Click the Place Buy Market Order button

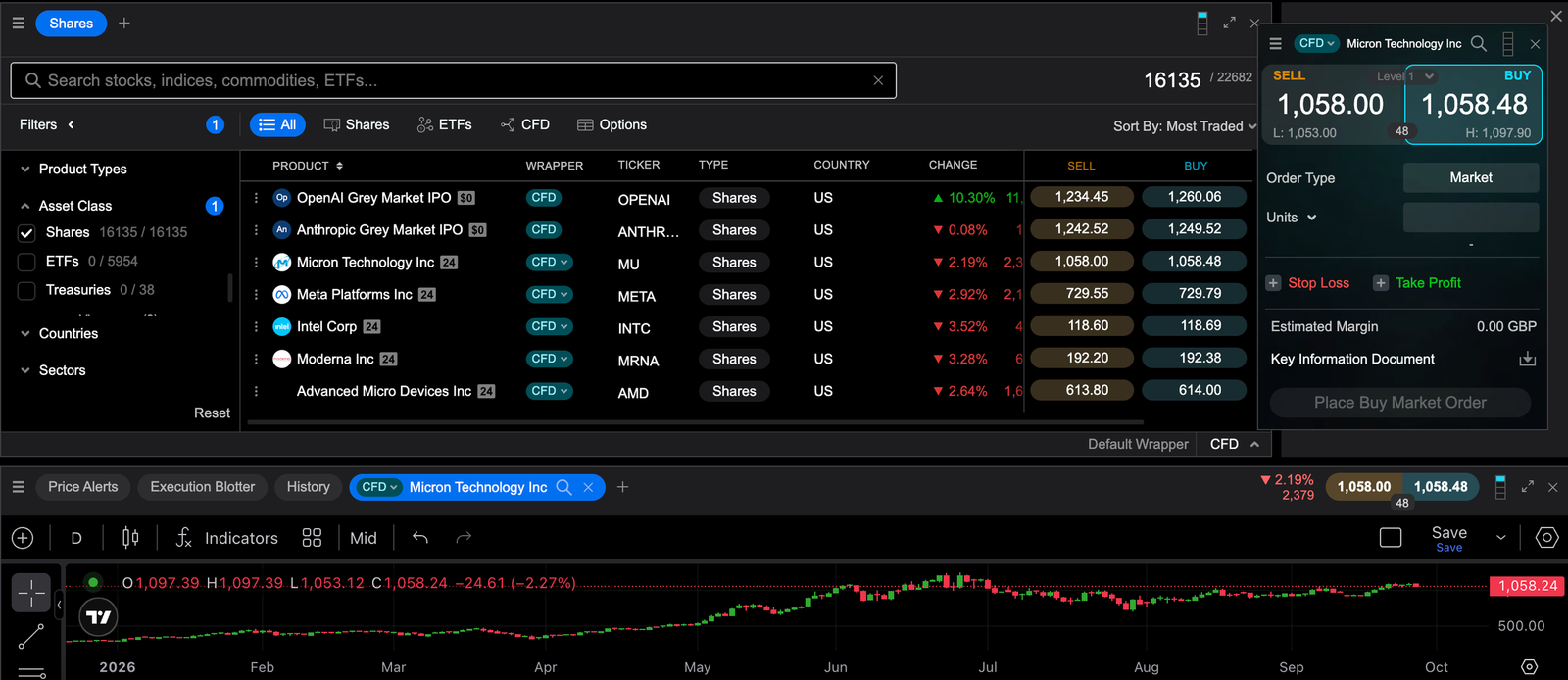1400,403
